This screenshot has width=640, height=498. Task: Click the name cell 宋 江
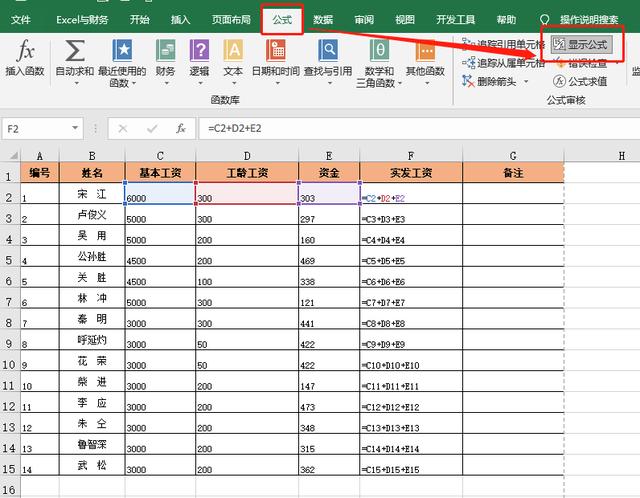click(92, 193)
